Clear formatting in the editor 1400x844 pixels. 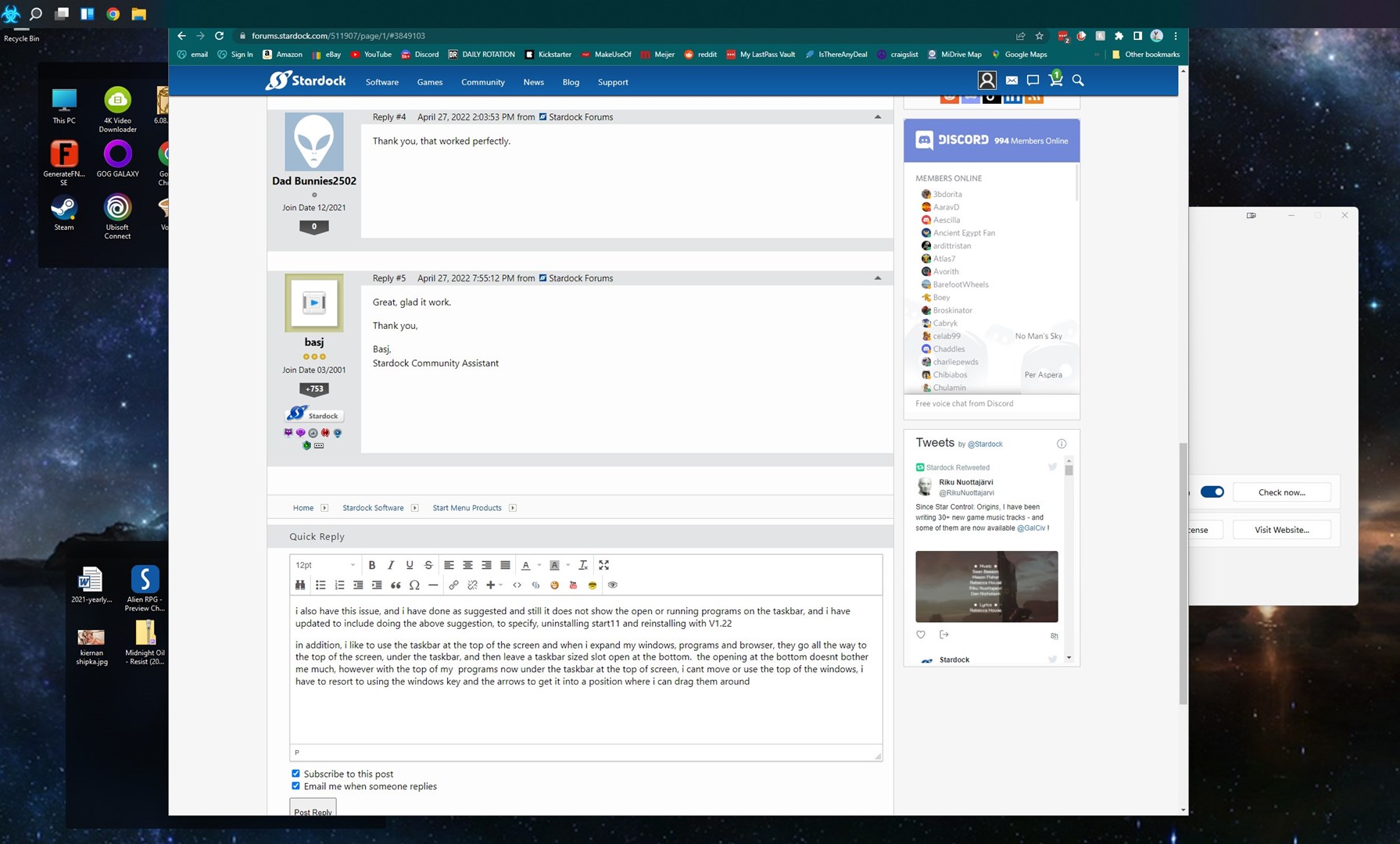[x=583, y=565]
